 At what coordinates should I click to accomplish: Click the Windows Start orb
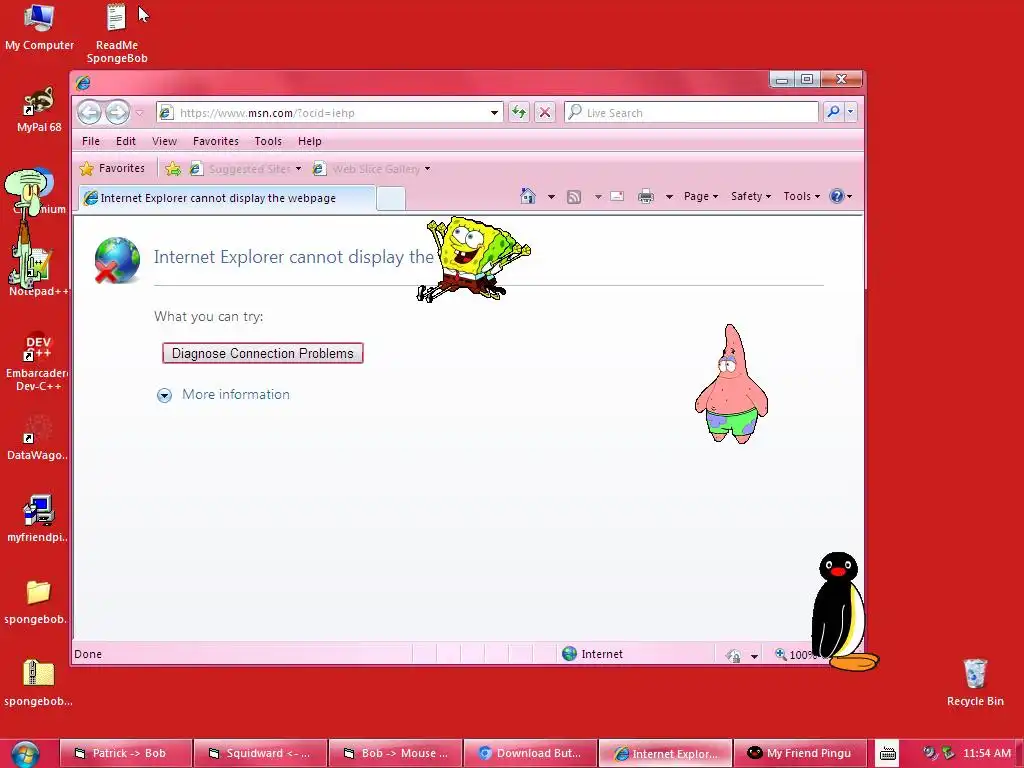[25, 754]
